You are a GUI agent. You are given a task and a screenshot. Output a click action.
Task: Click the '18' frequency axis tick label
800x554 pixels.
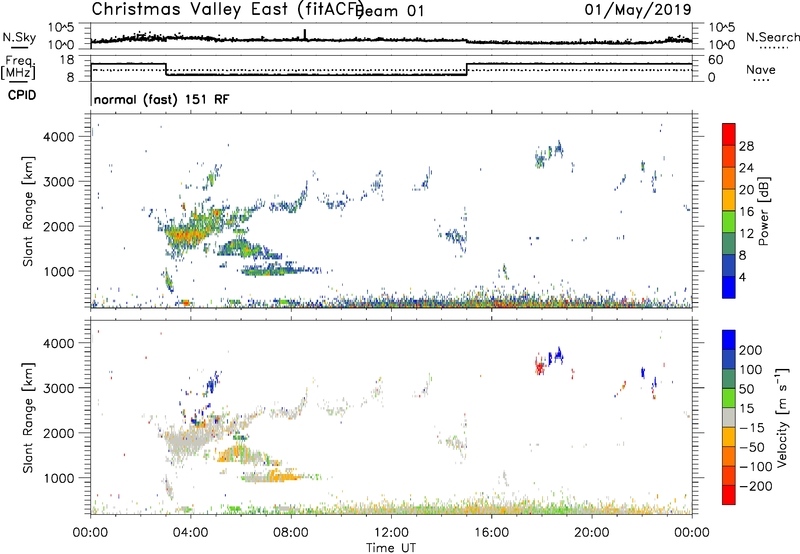coord(67,60)
